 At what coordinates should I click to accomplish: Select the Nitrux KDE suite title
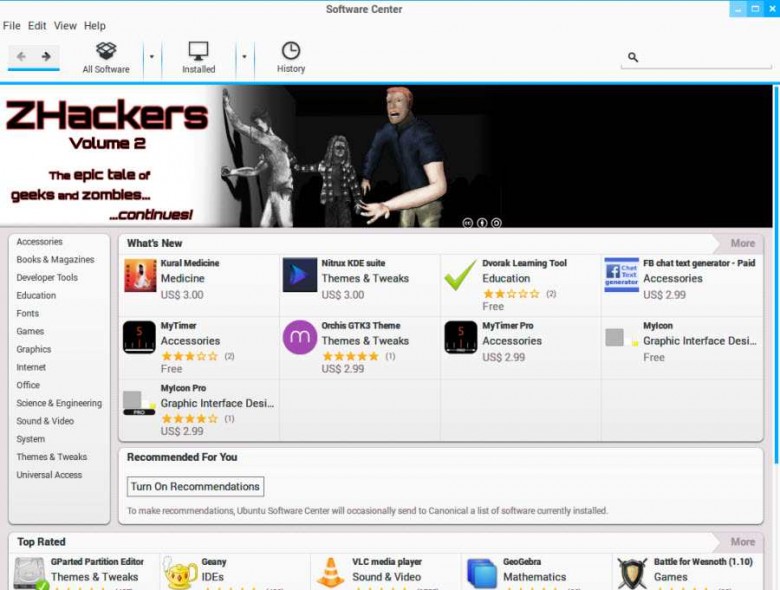(x=353, y=263)
